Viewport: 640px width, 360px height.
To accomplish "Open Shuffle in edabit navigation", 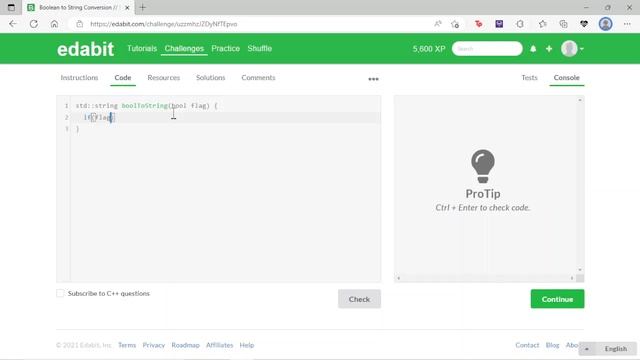I will [x=260, y=49].
